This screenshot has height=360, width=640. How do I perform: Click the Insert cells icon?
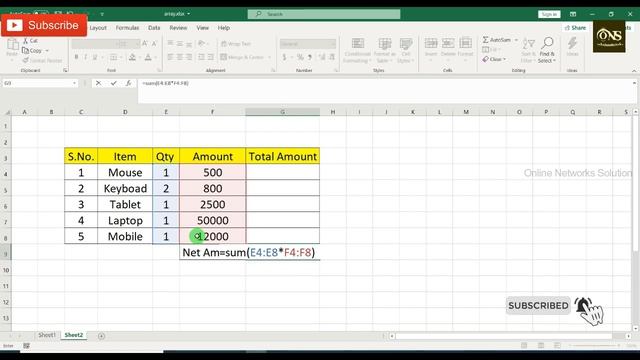pyautogui.click(x=431, y=43)
